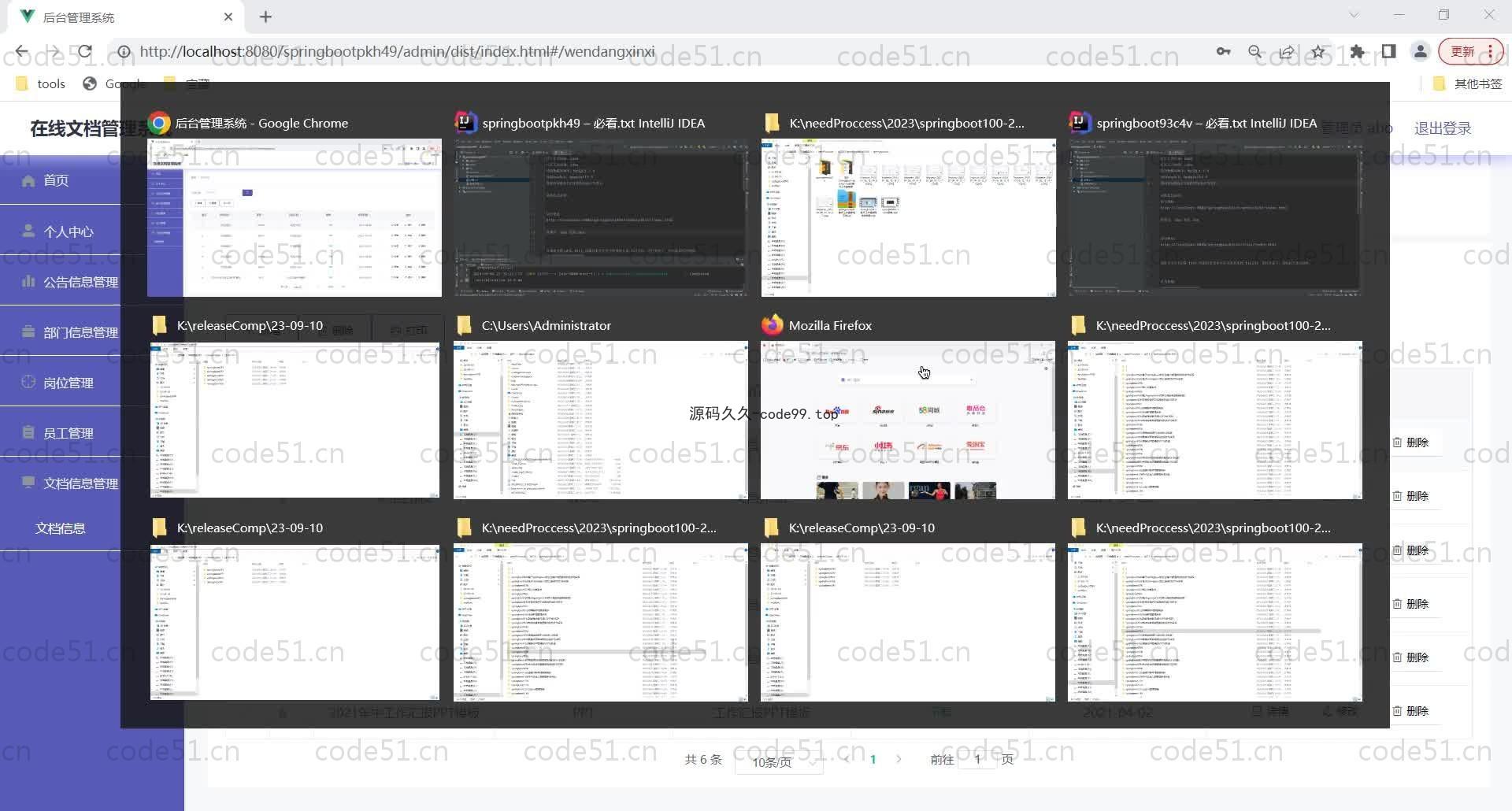Click the icon beside 员工管理
1512x811 pixels.
point(28,432)
